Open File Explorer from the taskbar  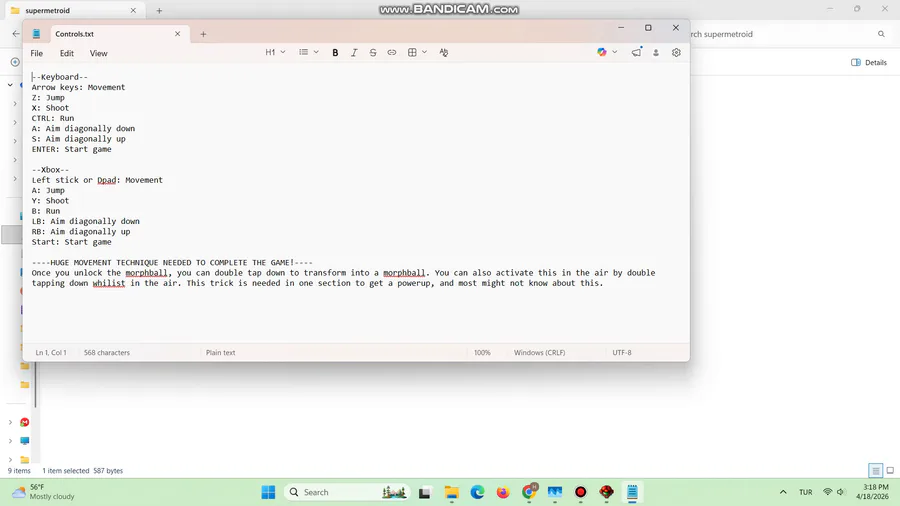451,492
